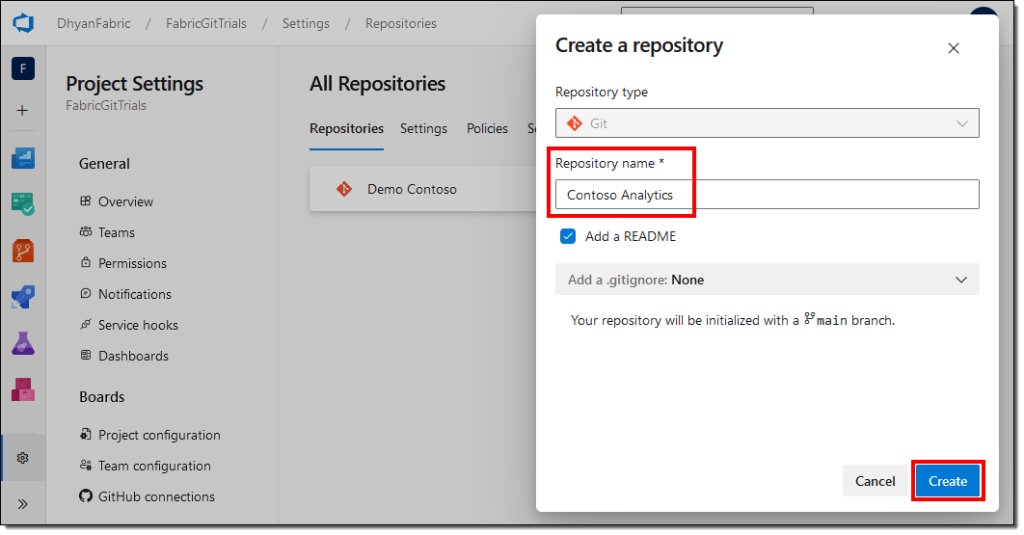
Task: Expand the Add a .gitignore dropdown
Action: pos(766,280)
